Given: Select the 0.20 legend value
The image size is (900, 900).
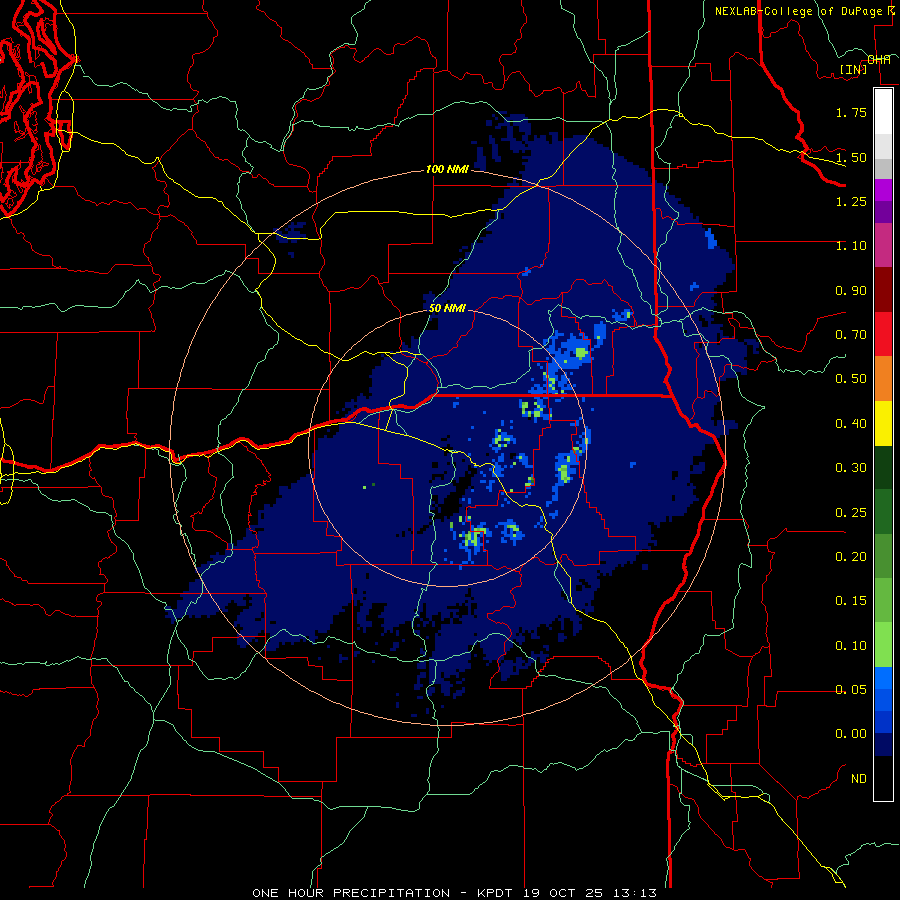Looking at the screenshot, I should coord(851,557).
